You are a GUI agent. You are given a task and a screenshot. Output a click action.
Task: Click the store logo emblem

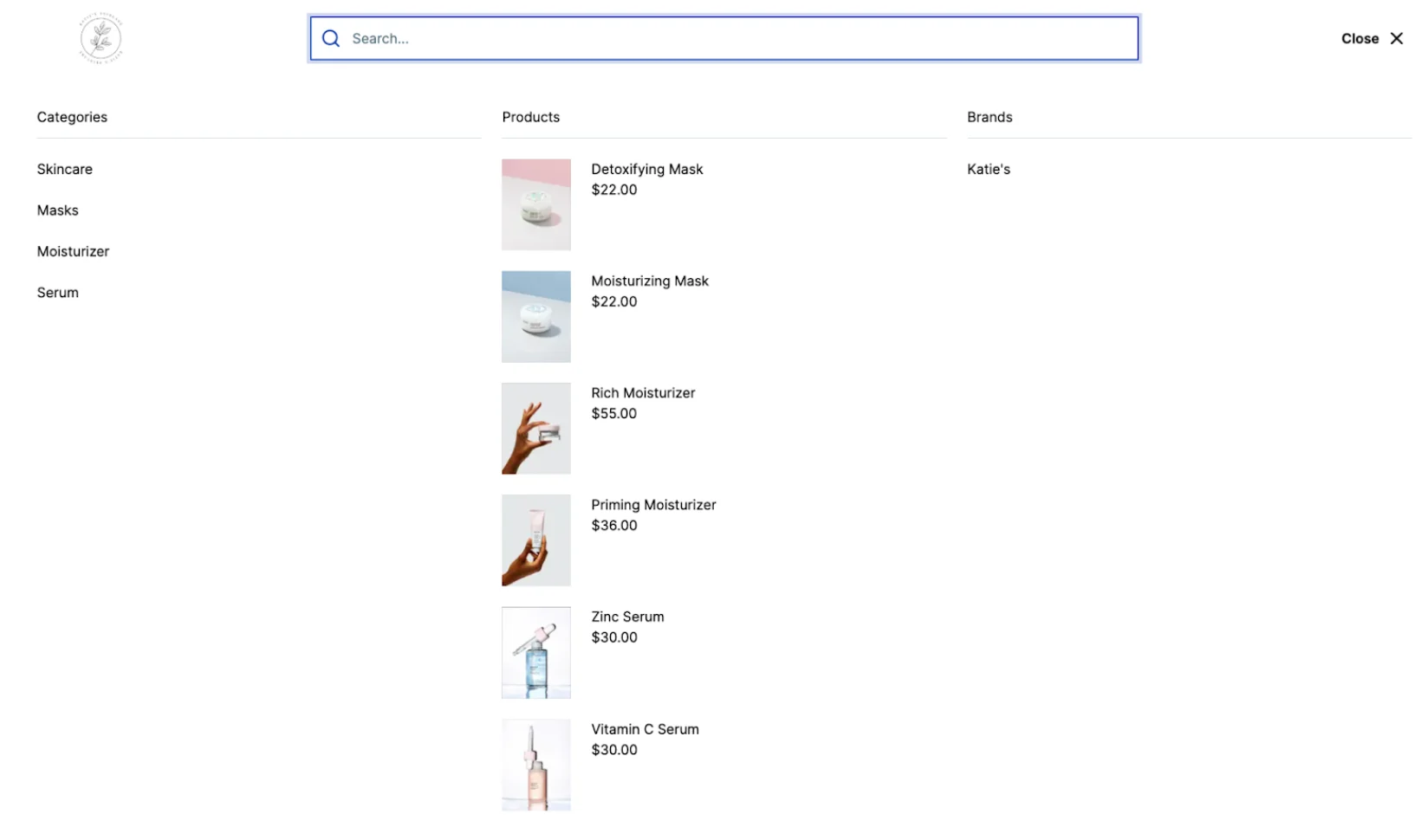(101, 38)
